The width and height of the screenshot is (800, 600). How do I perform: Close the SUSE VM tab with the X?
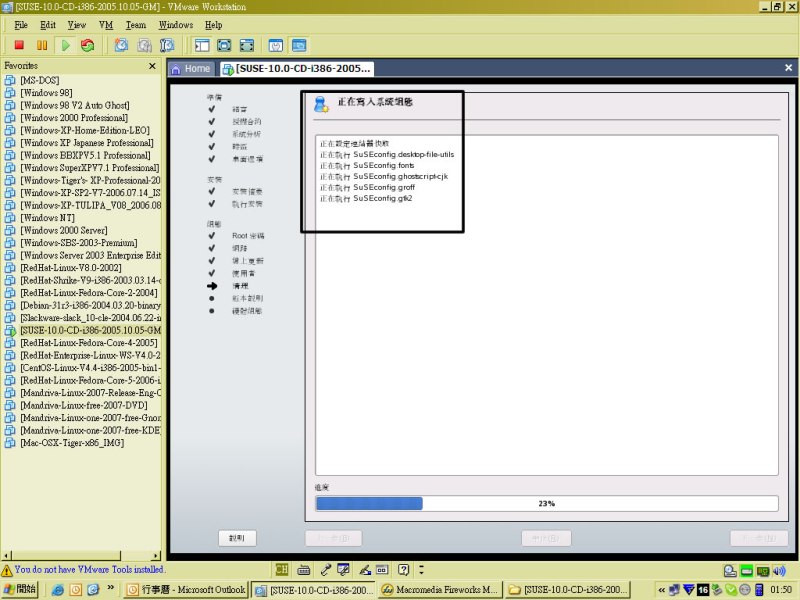(x=788, y=68)
